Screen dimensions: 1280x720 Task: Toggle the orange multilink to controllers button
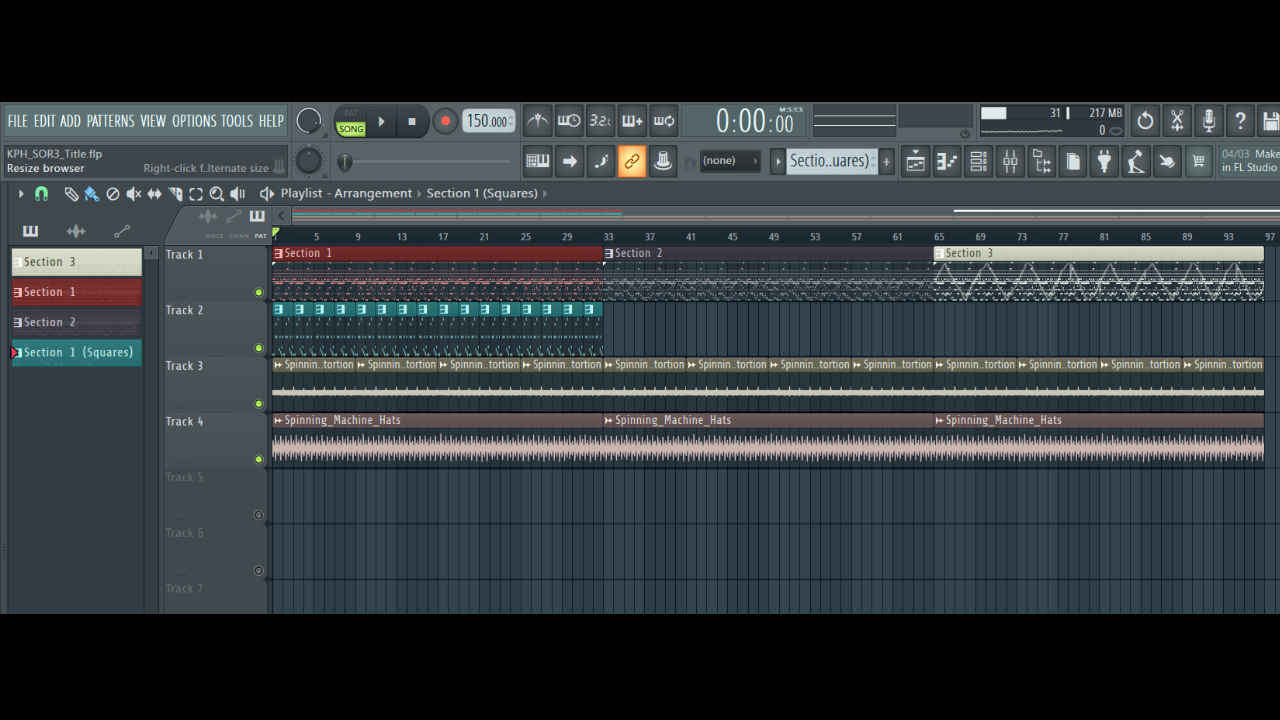click(x=632, y=161)
